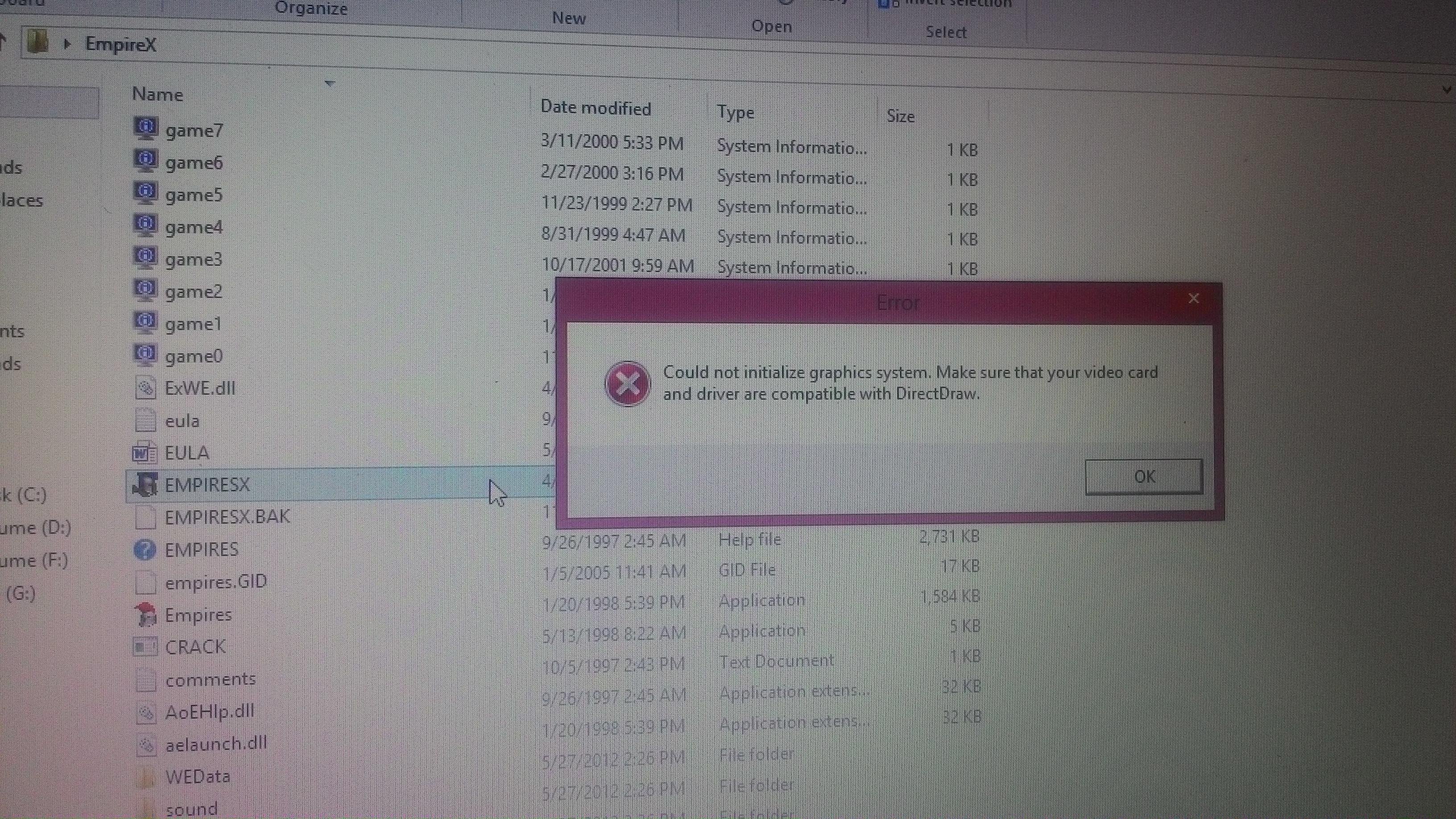Viewport: 1456px width, 819px height.
Task: Click the comments text document icon
Action: click(x=146, y=679)
